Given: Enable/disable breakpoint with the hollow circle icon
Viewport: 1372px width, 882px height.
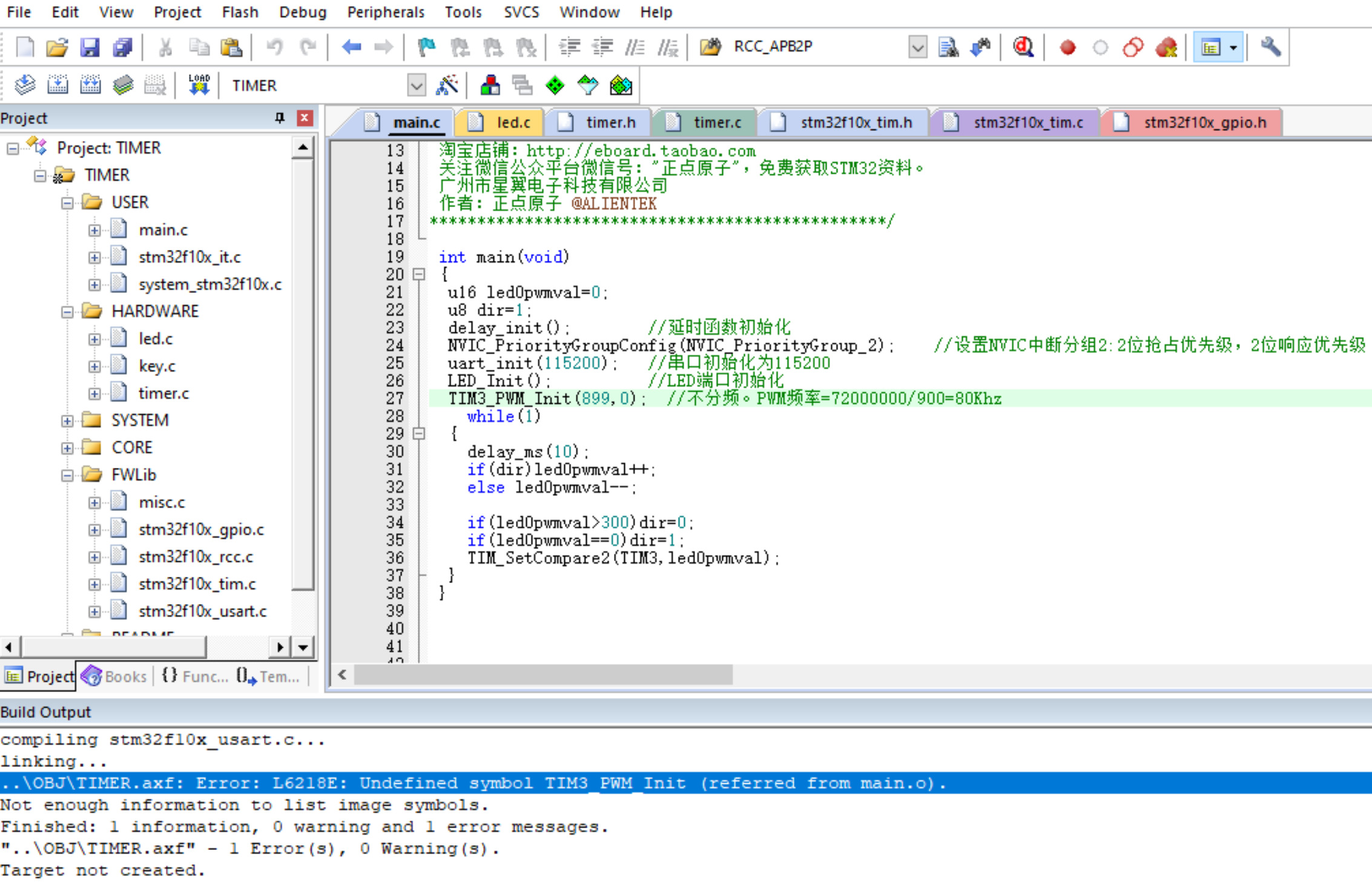Looking at the screenshot, I should (x=1100, y=47).
